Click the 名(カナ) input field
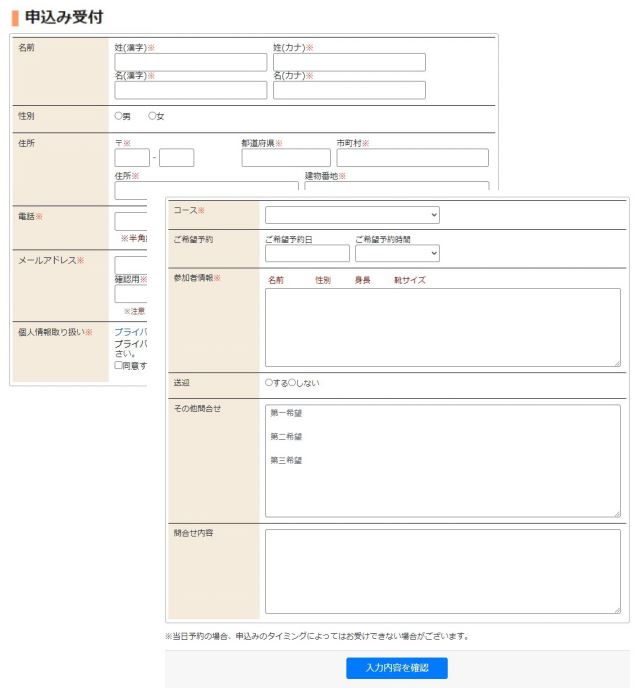 pyautogui.click(x=350, y=90)
